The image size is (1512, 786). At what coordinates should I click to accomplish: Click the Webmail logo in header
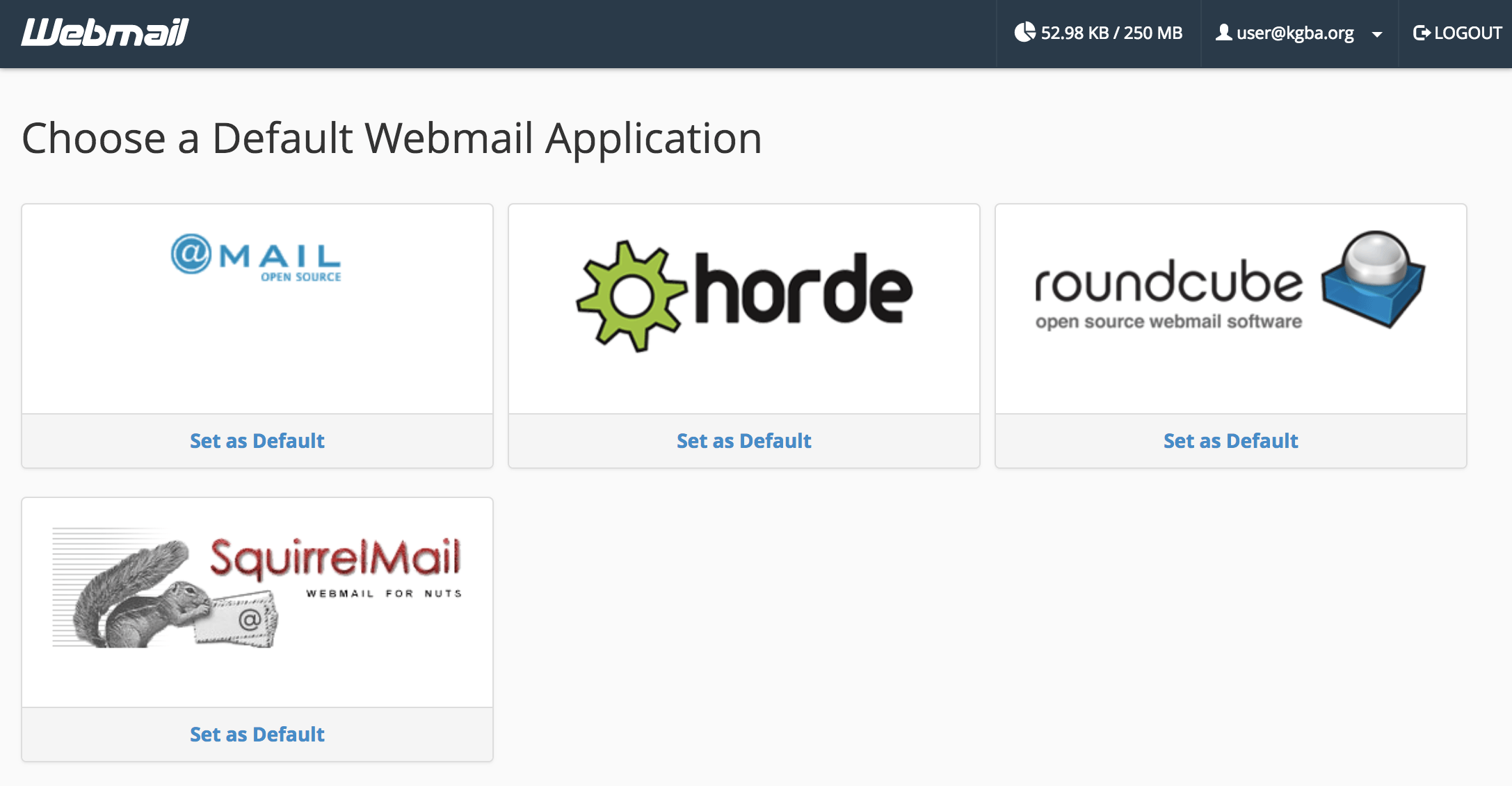[x=105, y=33]
